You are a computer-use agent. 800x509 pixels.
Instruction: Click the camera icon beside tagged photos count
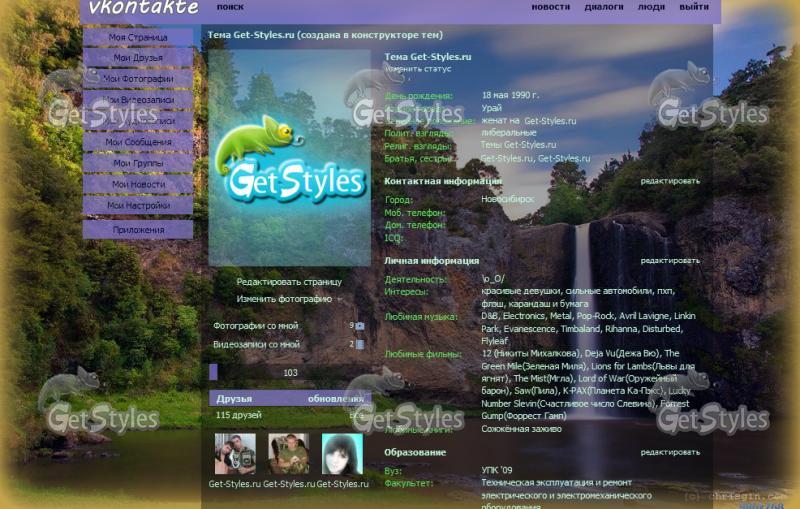(360, 326)
